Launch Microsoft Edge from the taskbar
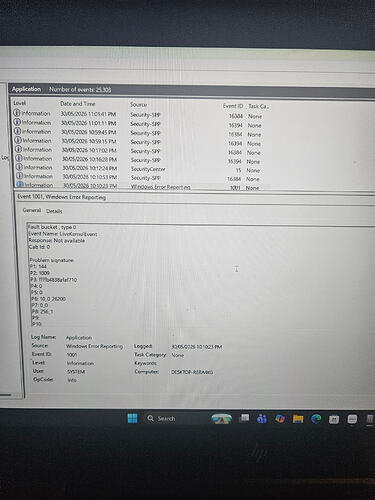Image resolution: width=375 pixels, height=500 pixels. 316,419
